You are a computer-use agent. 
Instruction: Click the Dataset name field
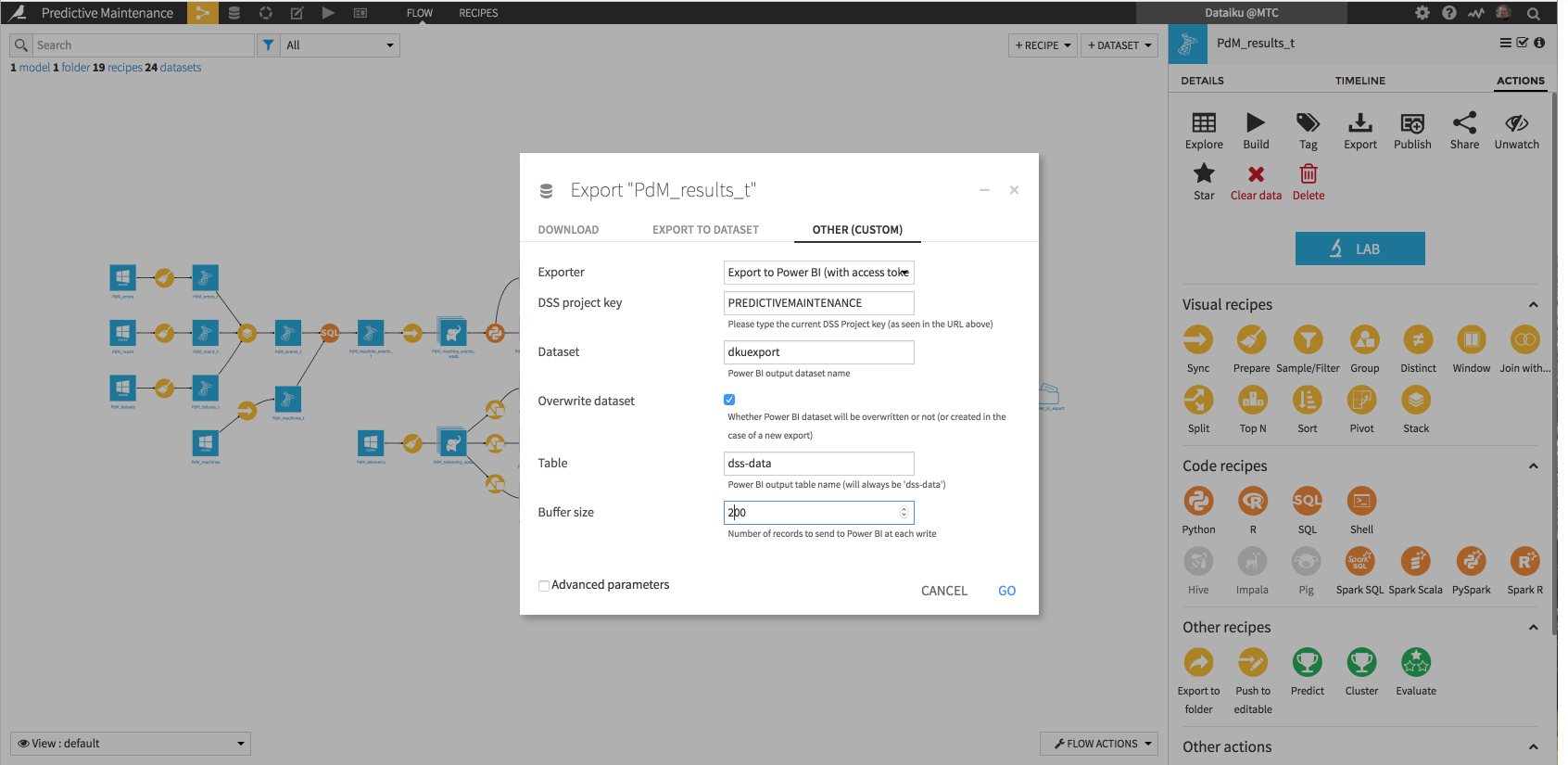[x=818, y=352]
